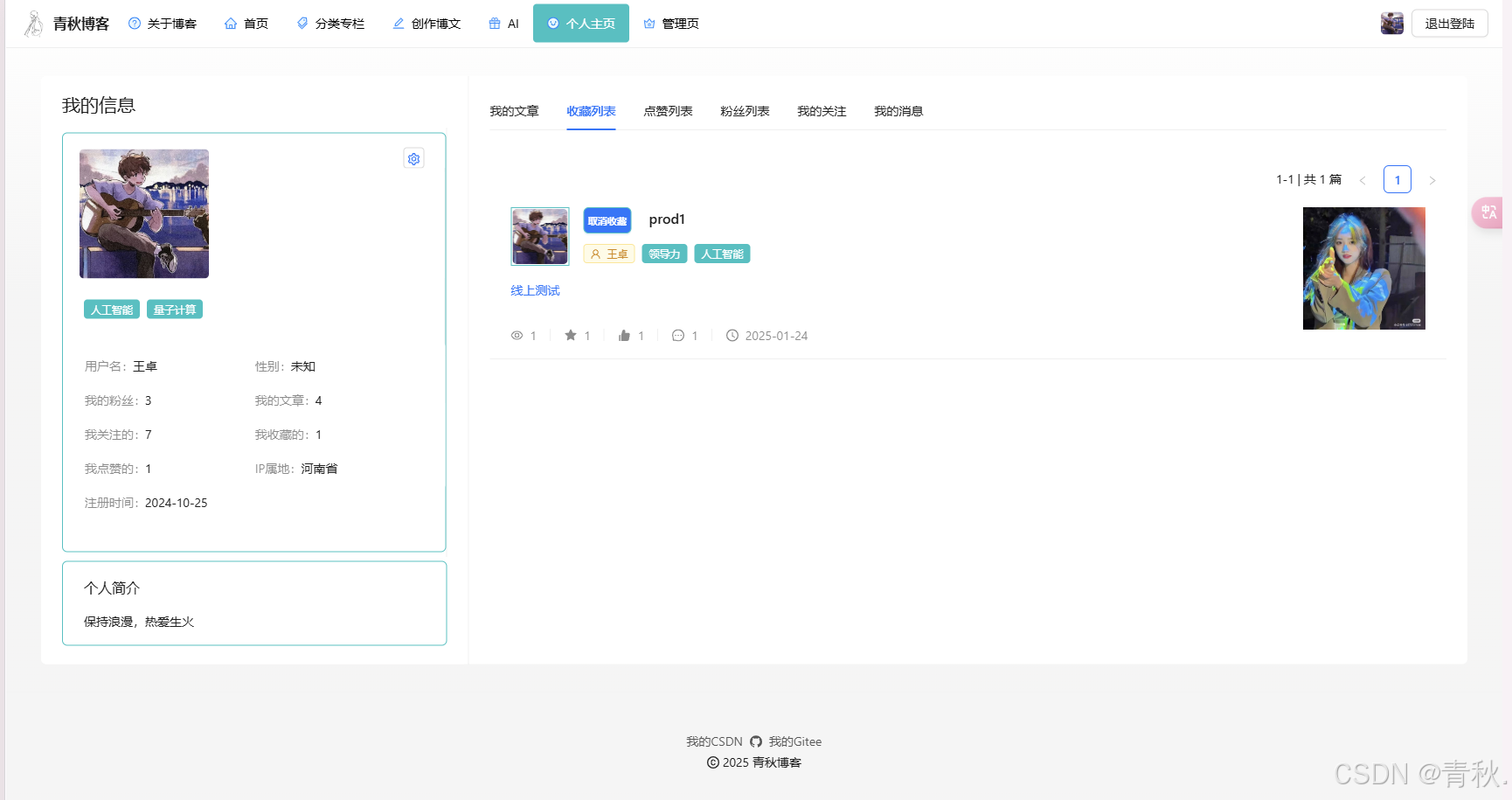Open 创作博文 in navigation bar
The height and width of the screenshot is (800, 1512).
click(x=427, y=24)
